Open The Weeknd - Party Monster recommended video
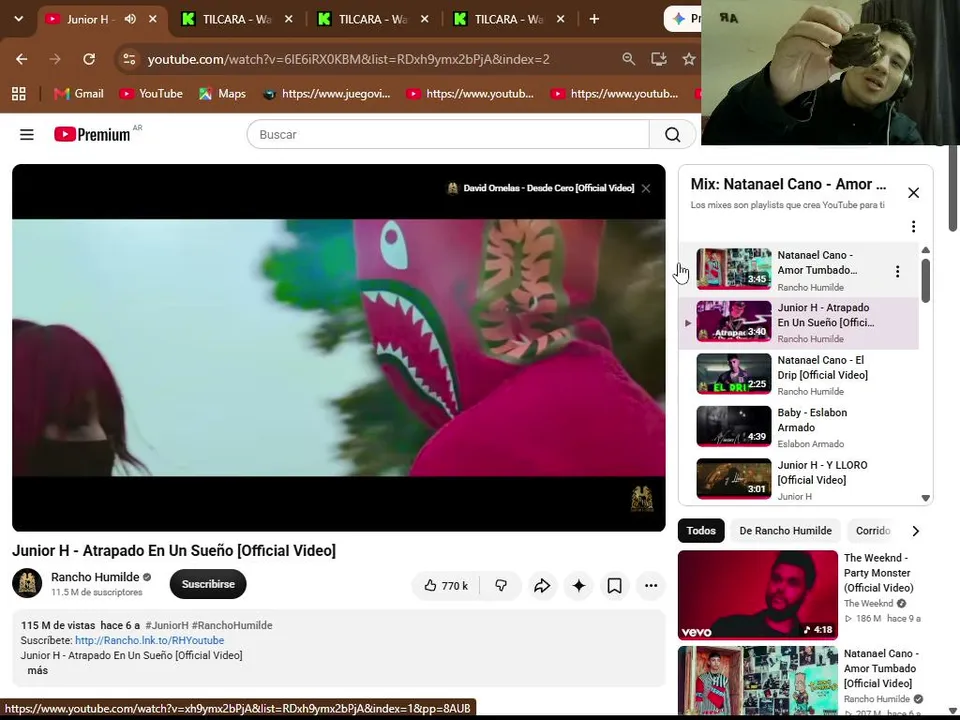 pyautogui.click(x=758, y=594)
